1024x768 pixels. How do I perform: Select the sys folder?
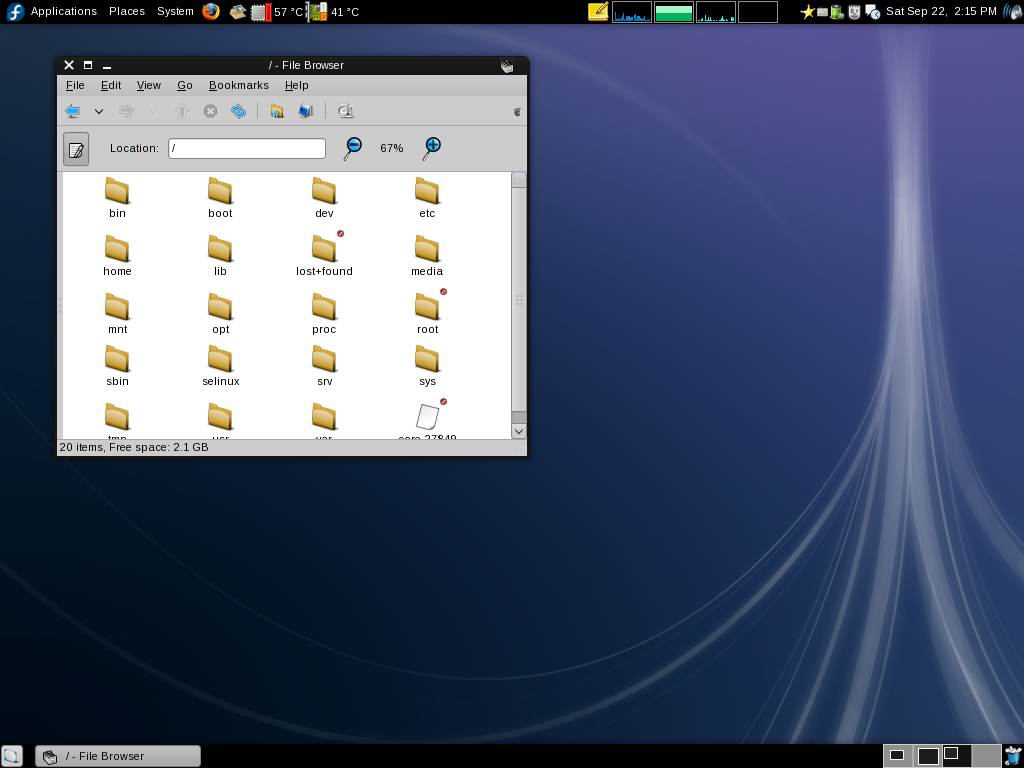point(427,366)
